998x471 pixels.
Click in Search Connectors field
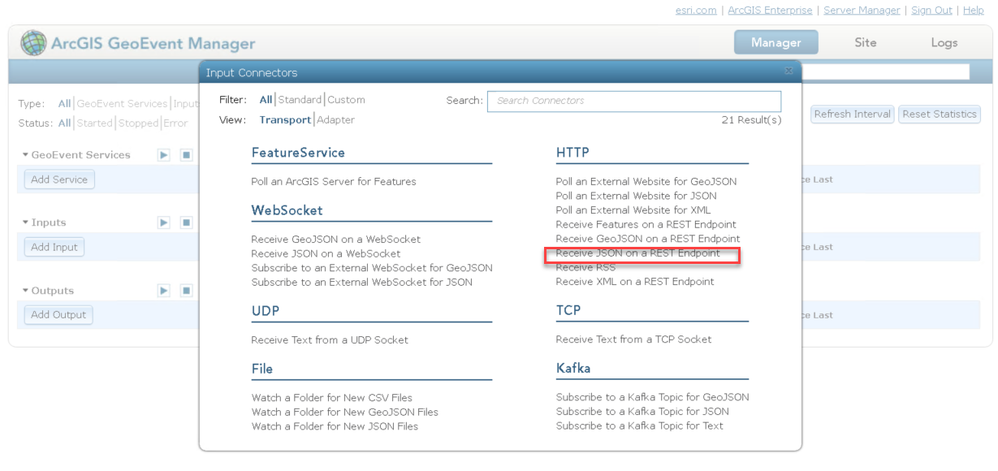634,101
